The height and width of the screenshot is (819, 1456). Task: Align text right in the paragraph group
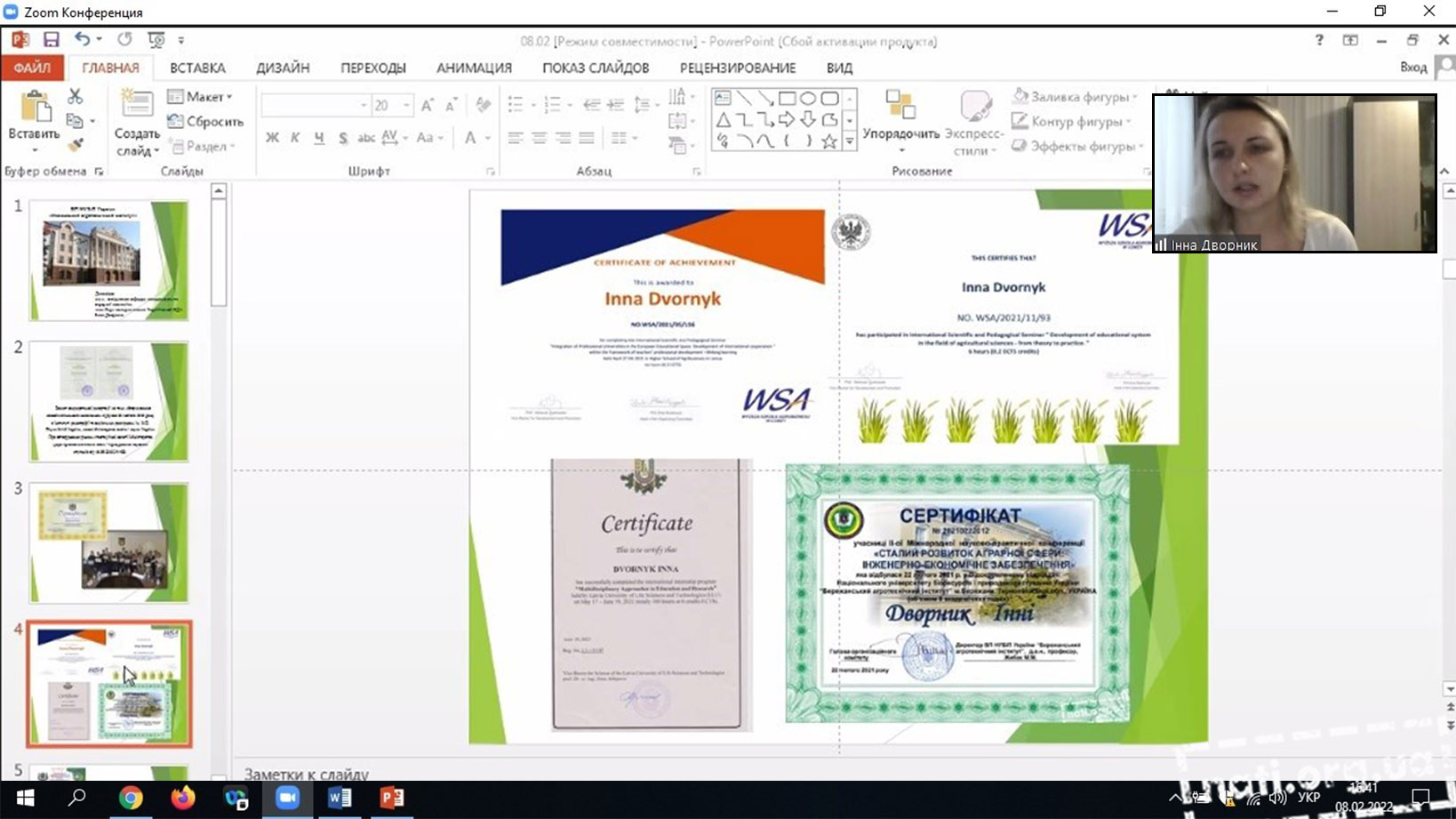pos(563,138)
